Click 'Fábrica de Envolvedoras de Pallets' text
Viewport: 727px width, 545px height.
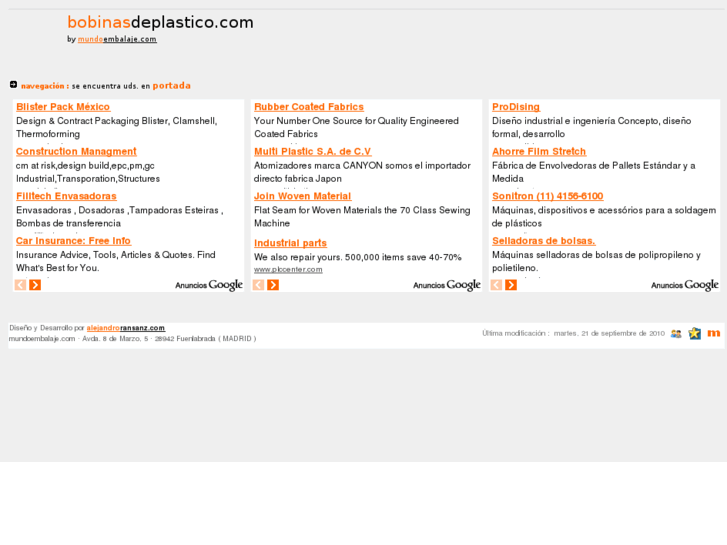pos(593,172)
